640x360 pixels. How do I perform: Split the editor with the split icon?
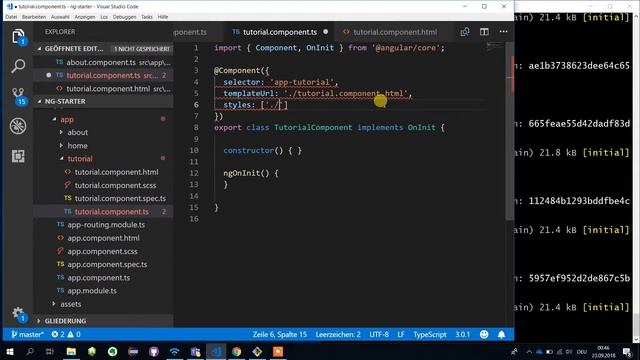tap(484, 32)
